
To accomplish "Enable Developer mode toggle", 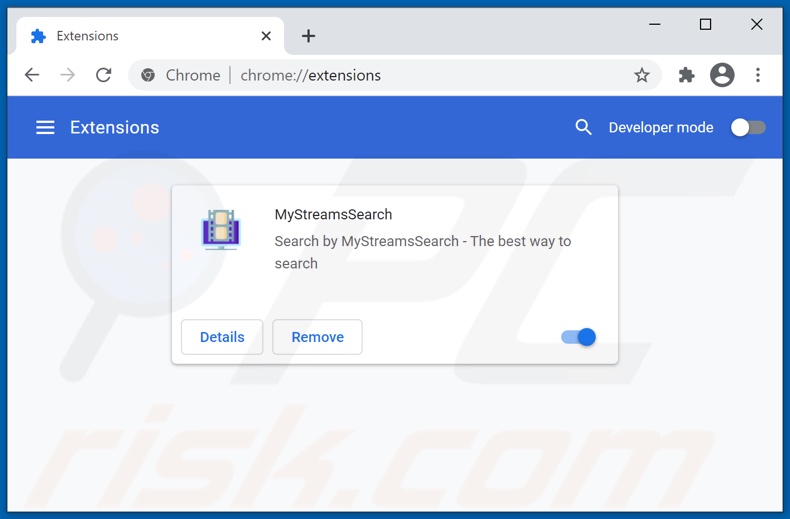I will tap(748, 127).
